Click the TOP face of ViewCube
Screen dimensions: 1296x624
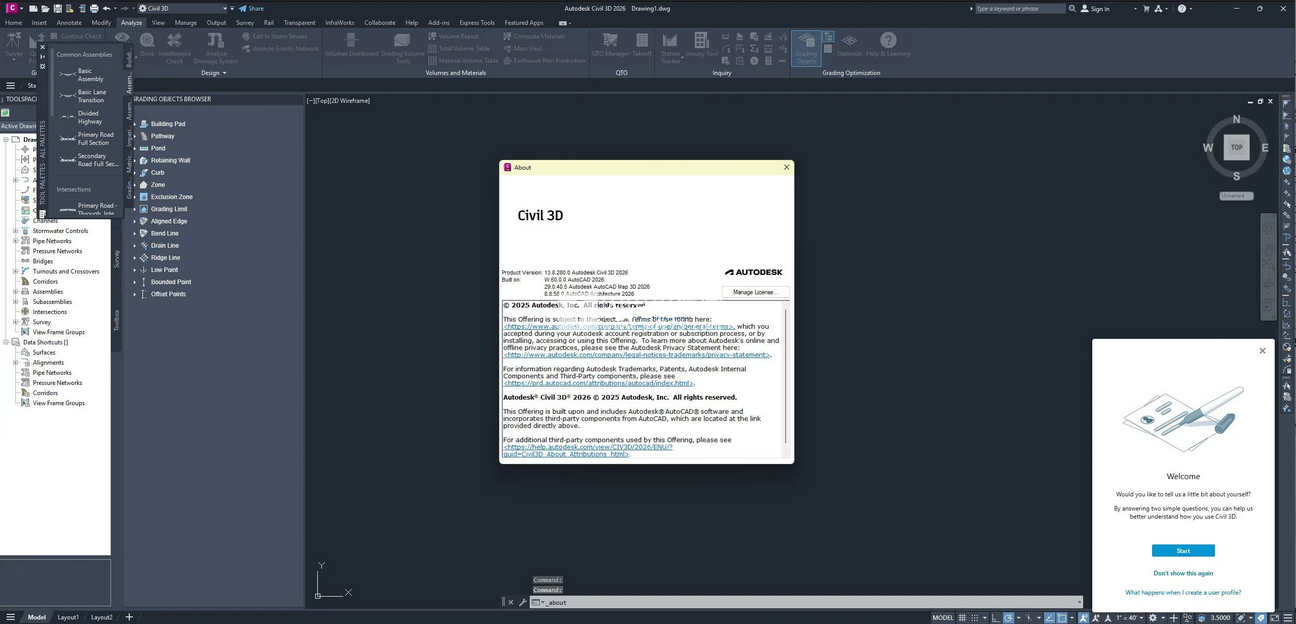[1236, 147]
